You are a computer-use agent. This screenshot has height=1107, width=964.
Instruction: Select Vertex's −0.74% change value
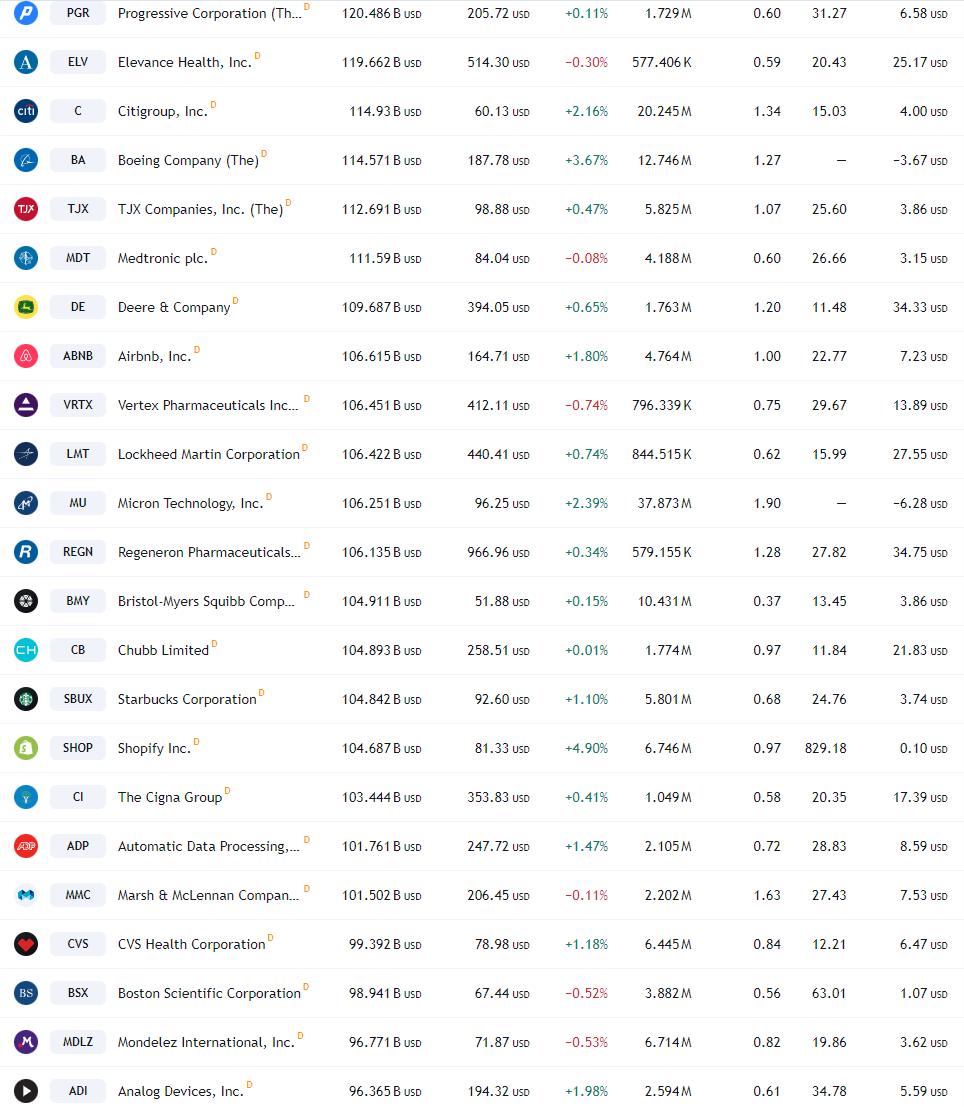[x=586, y=405]
